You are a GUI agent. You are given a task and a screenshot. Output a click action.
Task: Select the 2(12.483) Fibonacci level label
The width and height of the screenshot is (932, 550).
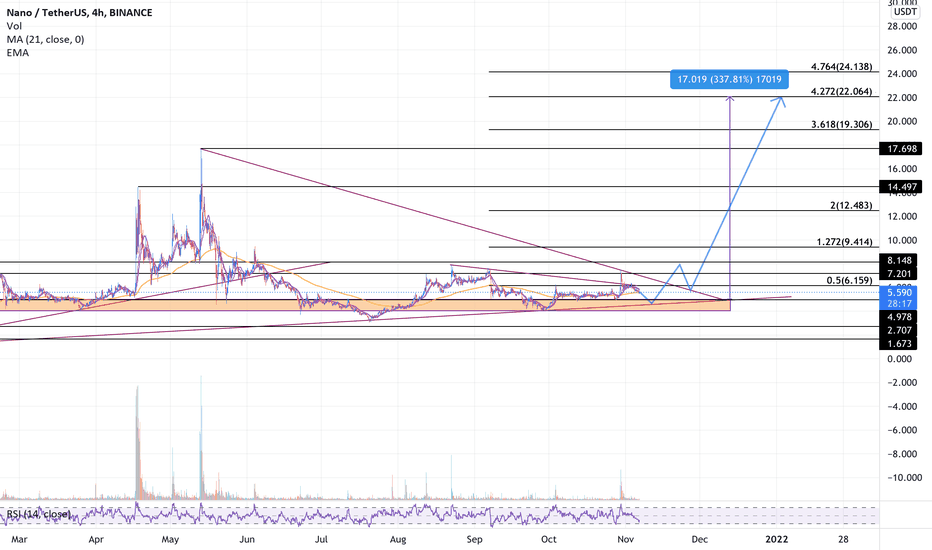[851, 205]
